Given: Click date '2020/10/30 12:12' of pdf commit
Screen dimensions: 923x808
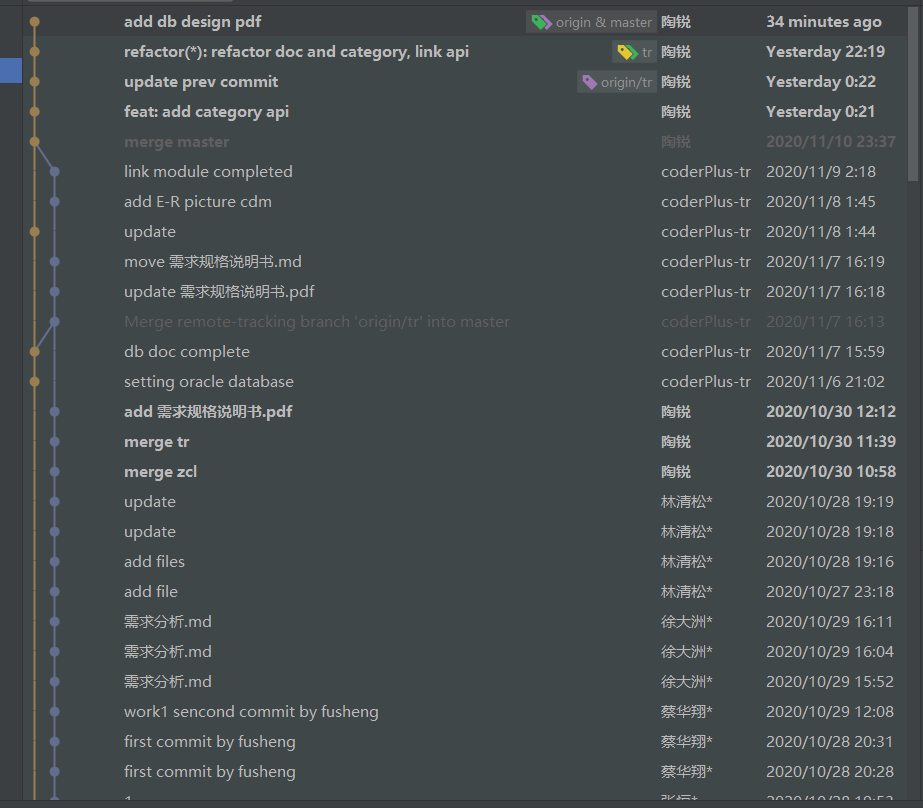Looking at the screenshot, I should click(830, 412).
